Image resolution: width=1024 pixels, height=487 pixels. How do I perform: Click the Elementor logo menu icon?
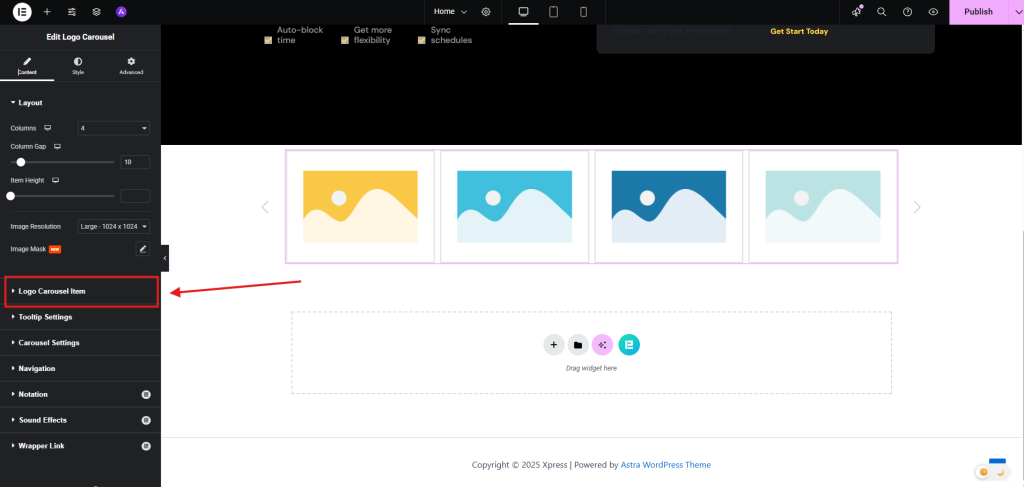[x=22, y=12]
